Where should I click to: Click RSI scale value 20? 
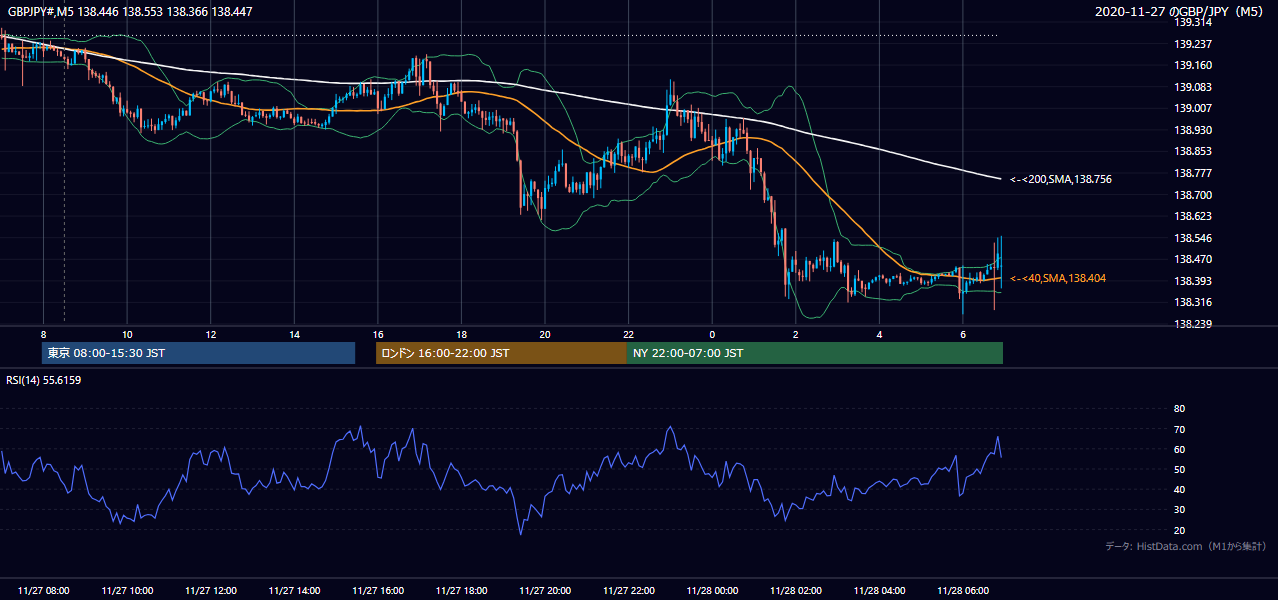click(x=1179, y=530)
